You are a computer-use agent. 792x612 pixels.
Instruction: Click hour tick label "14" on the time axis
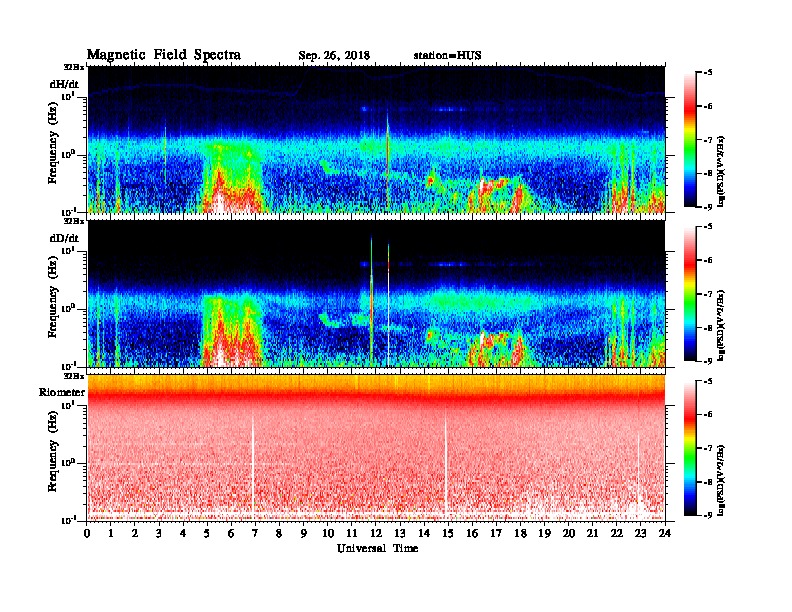[x=424, y=533]
